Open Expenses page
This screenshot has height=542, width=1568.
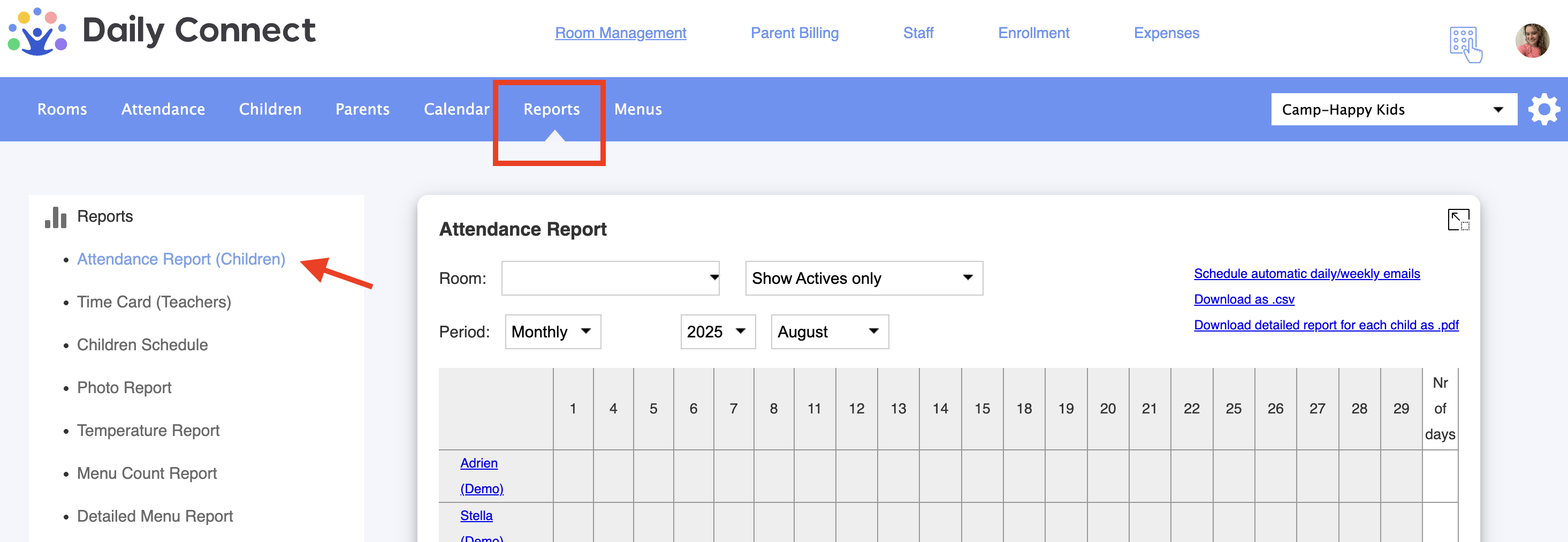click(1166, 33)
